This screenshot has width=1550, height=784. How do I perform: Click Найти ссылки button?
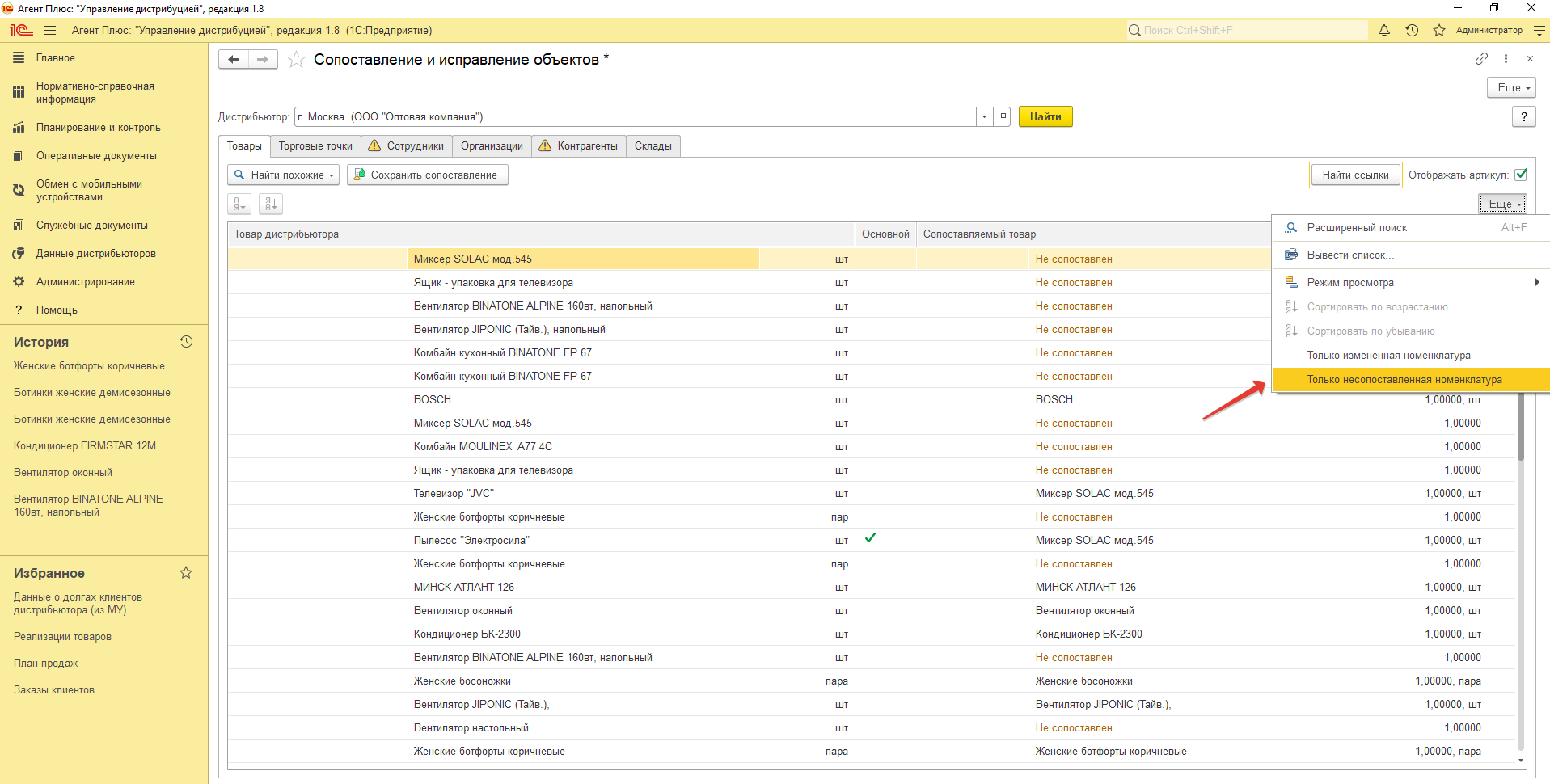[x=1355, y=175]
